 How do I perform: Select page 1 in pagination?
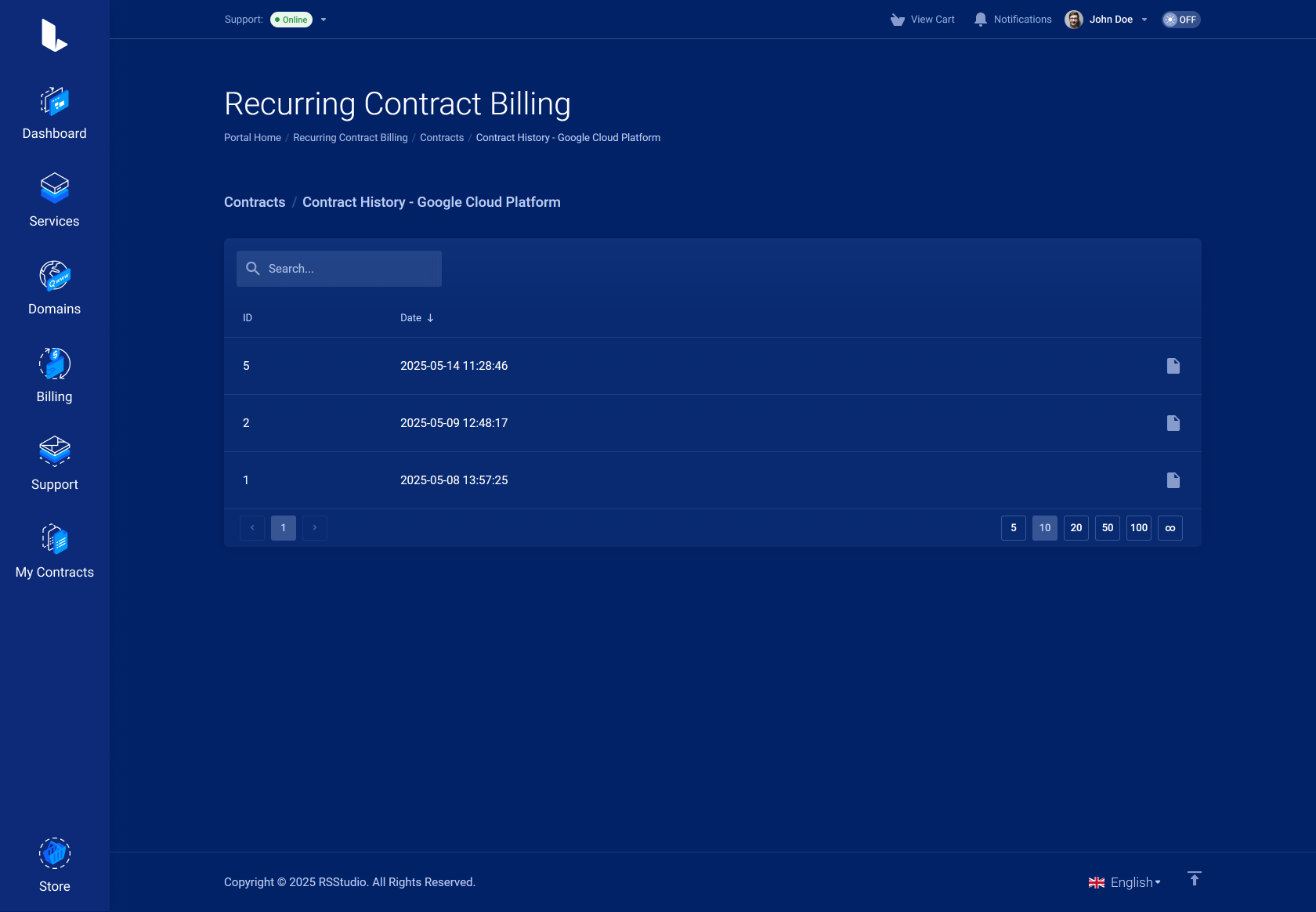(x=284, y=528)
